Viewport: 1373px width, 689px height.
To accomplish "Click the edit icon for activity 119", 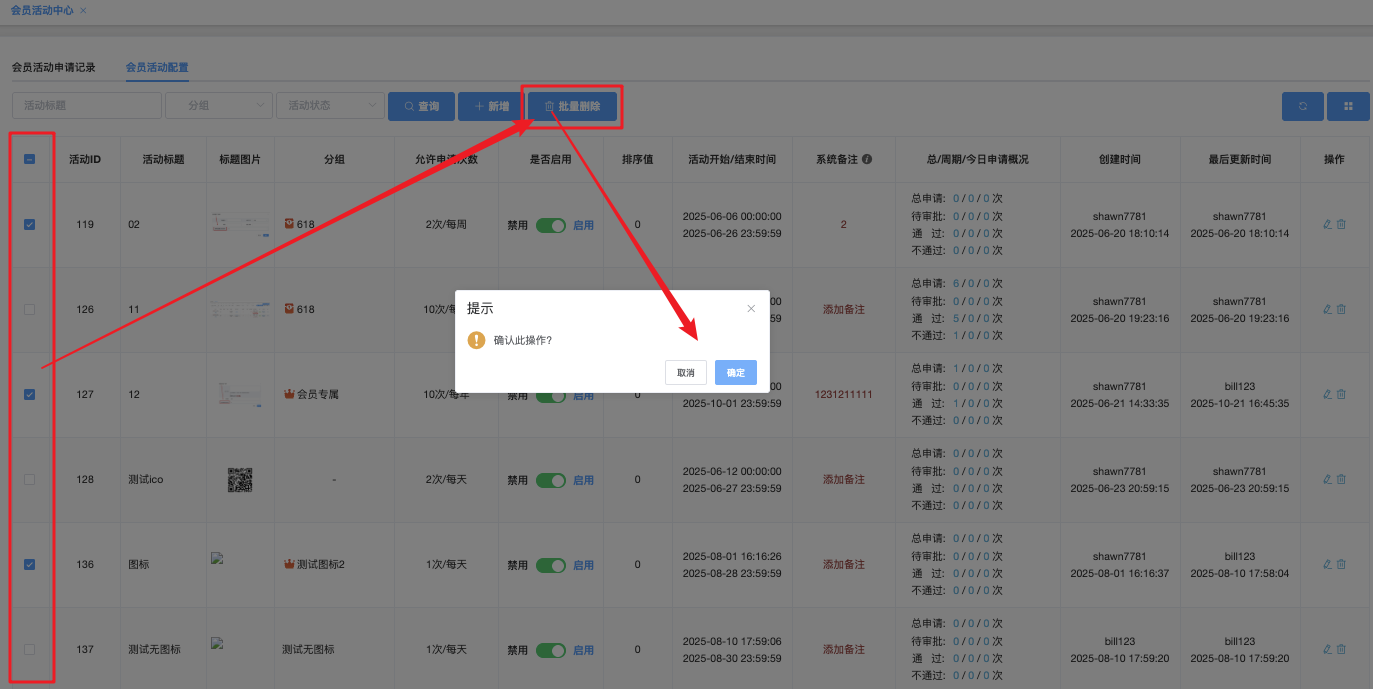I will point(1327,224).
